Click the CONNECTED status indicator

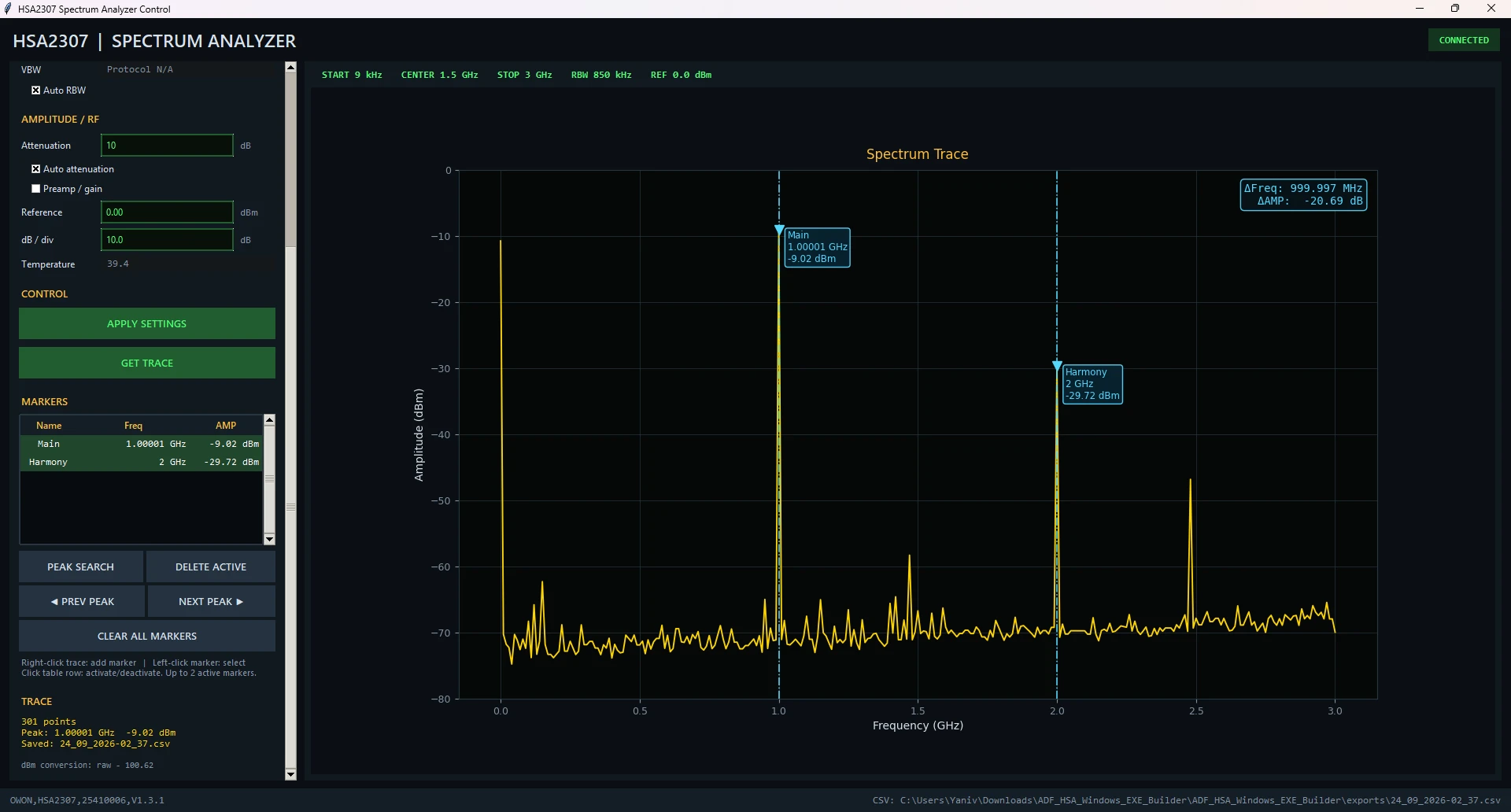pyautogui.click(x=1464, y=40)
